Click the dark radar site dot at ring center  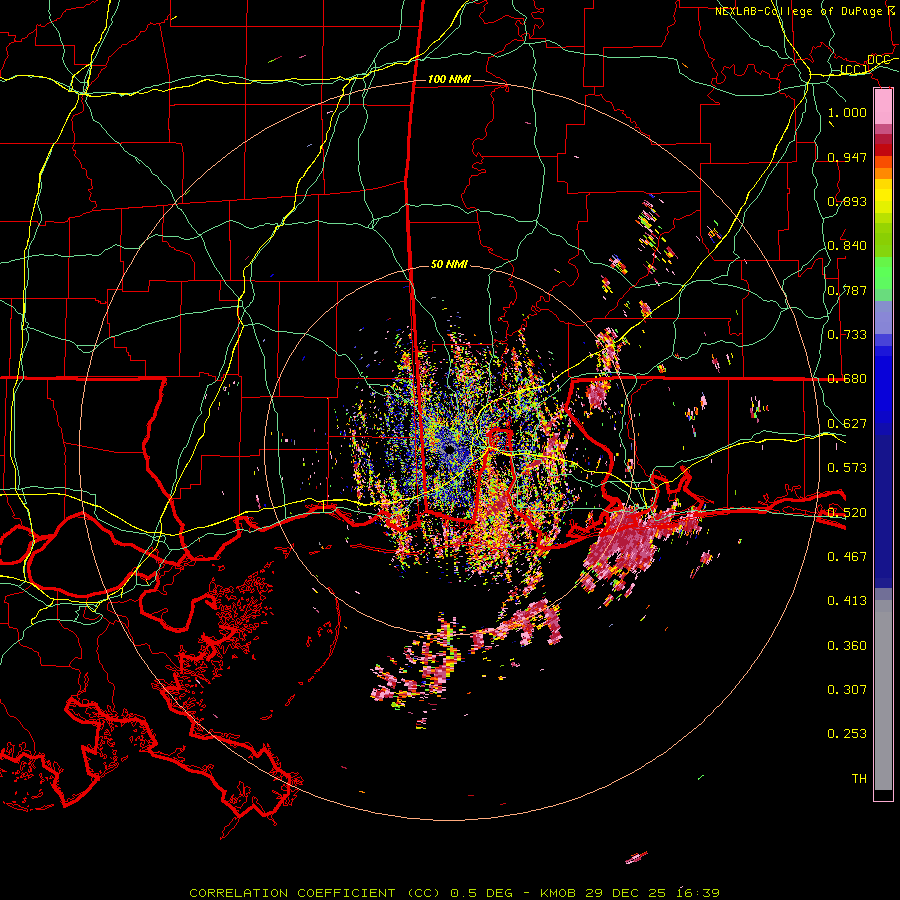tap(449, 450)
